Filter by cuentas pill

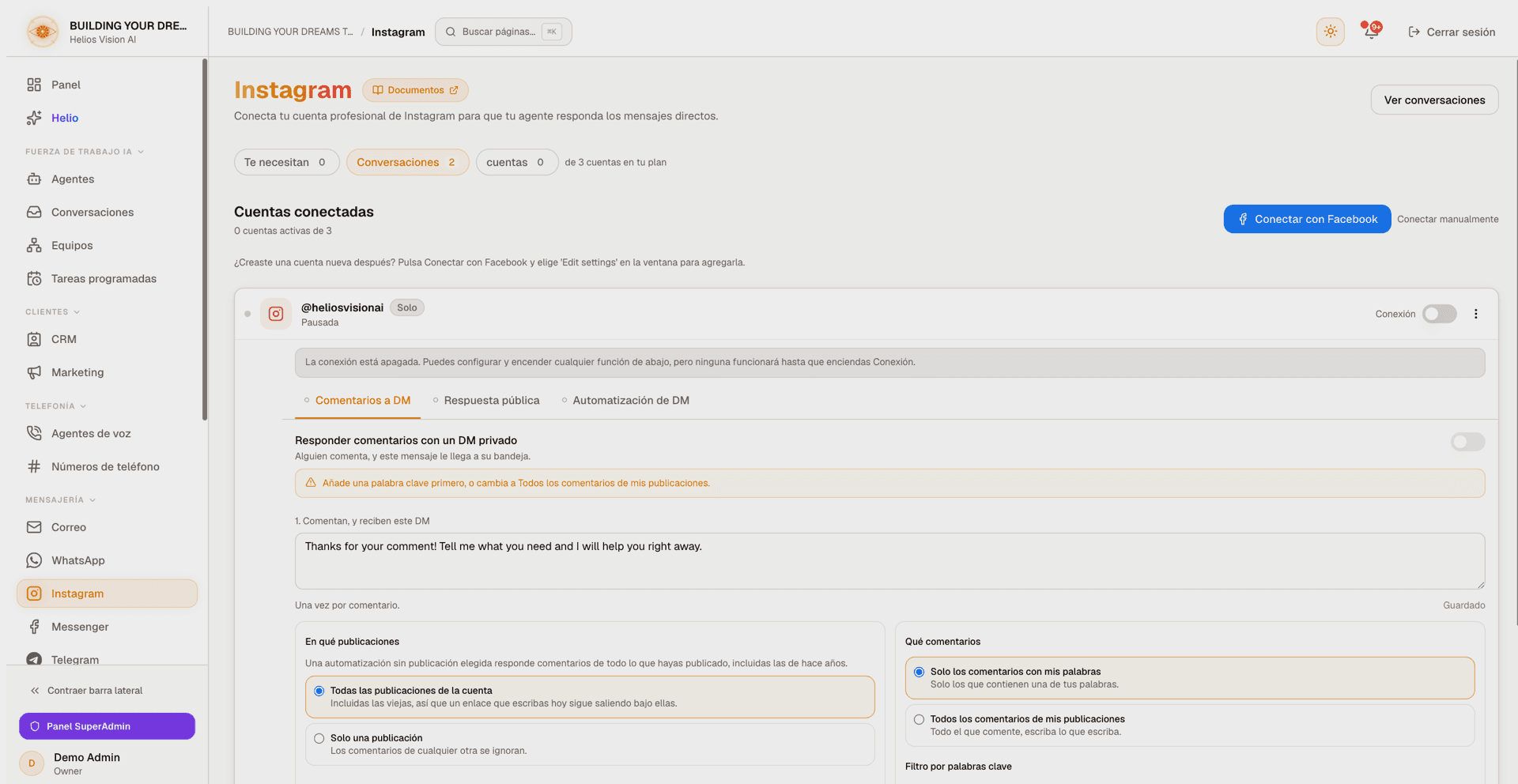[517, 162]
